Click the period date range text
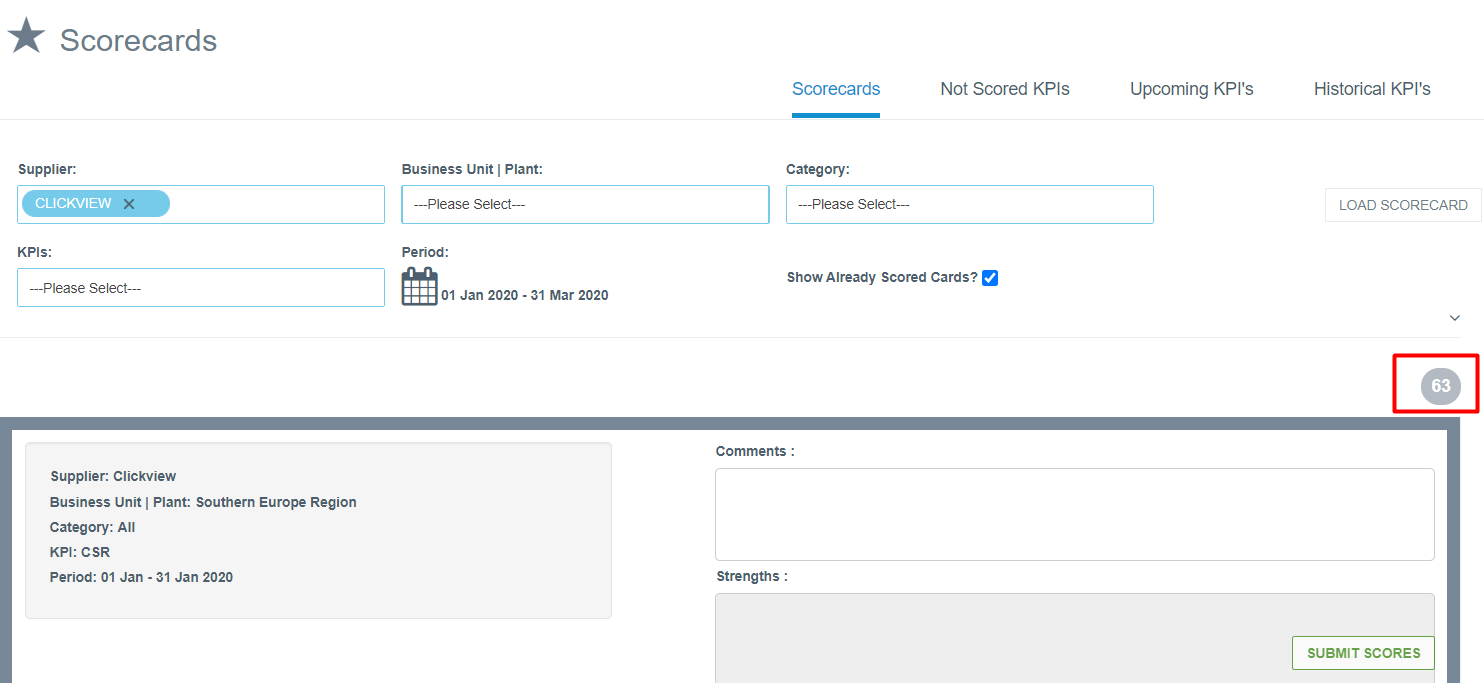This screenshot has width=1484, height=683. [x=524, y=295]
